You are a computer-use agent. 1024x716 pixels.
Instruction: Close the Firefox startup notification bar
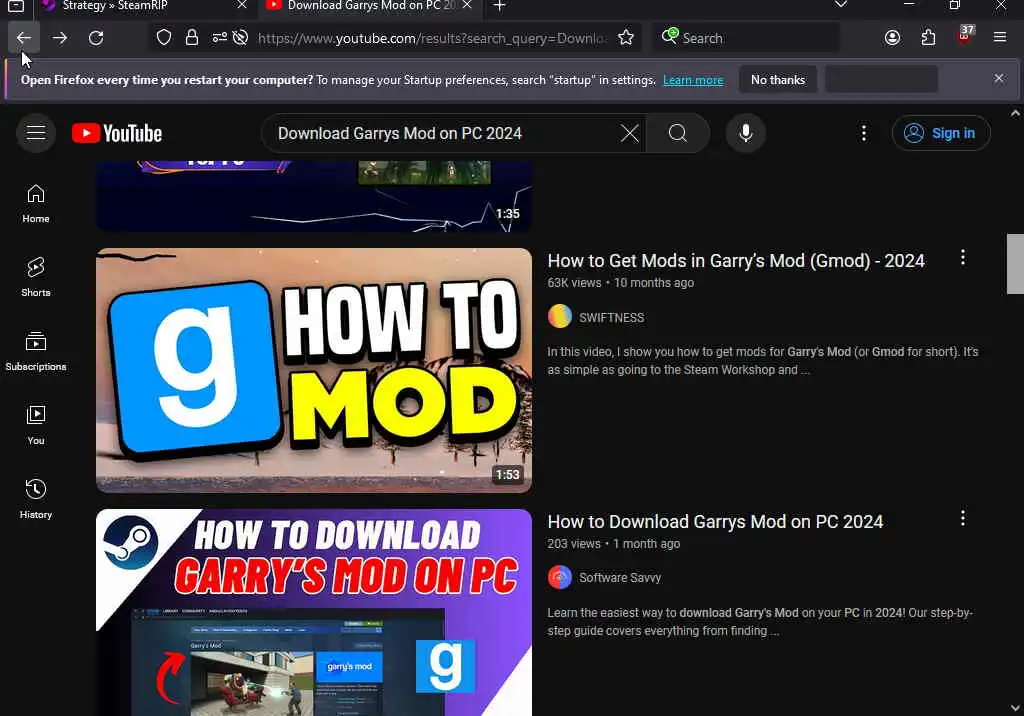click(x=999, y=78)
